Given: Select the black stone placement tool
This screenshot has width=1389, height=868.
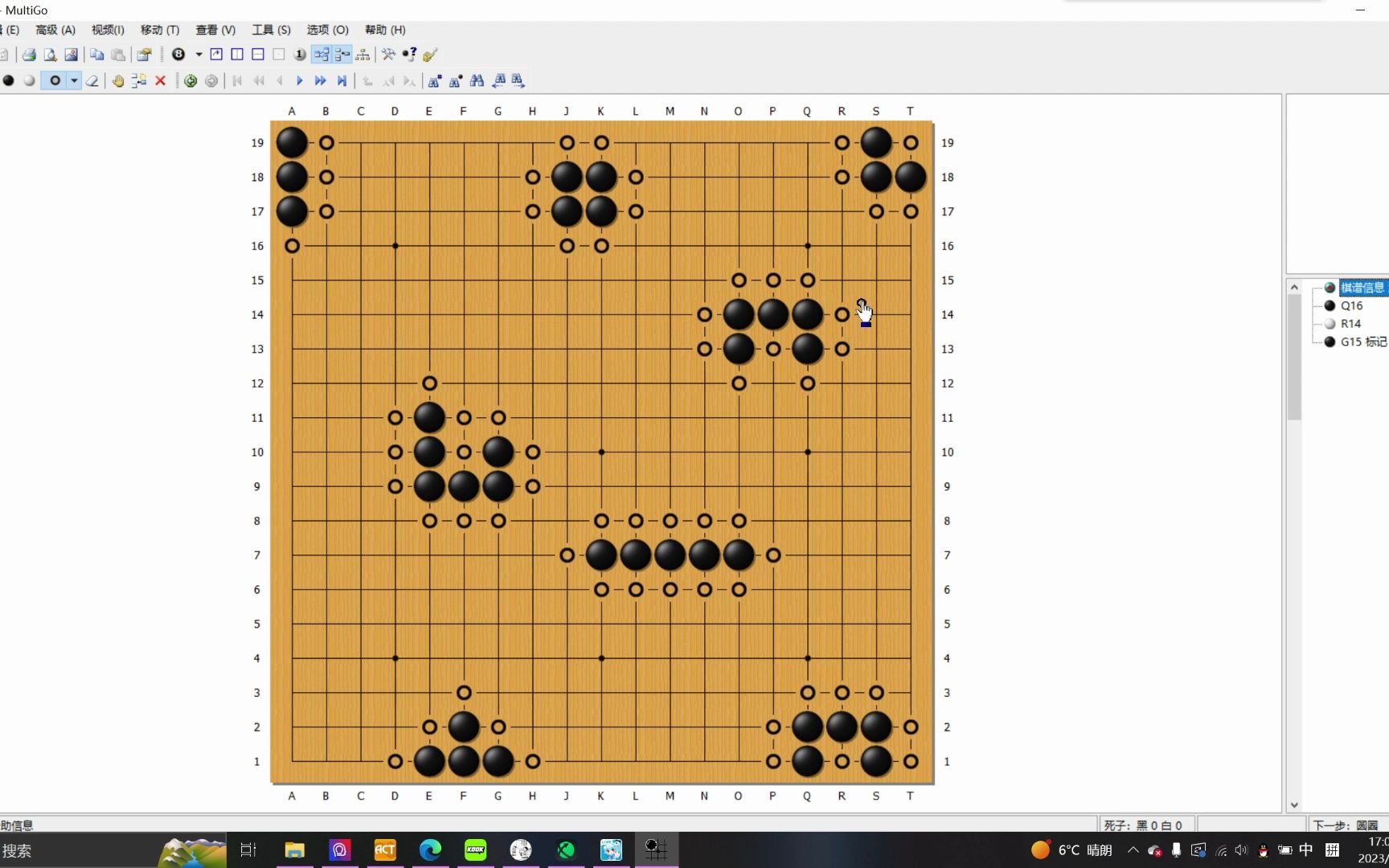Looking at the screenshot, I should (x=8, y=80).
